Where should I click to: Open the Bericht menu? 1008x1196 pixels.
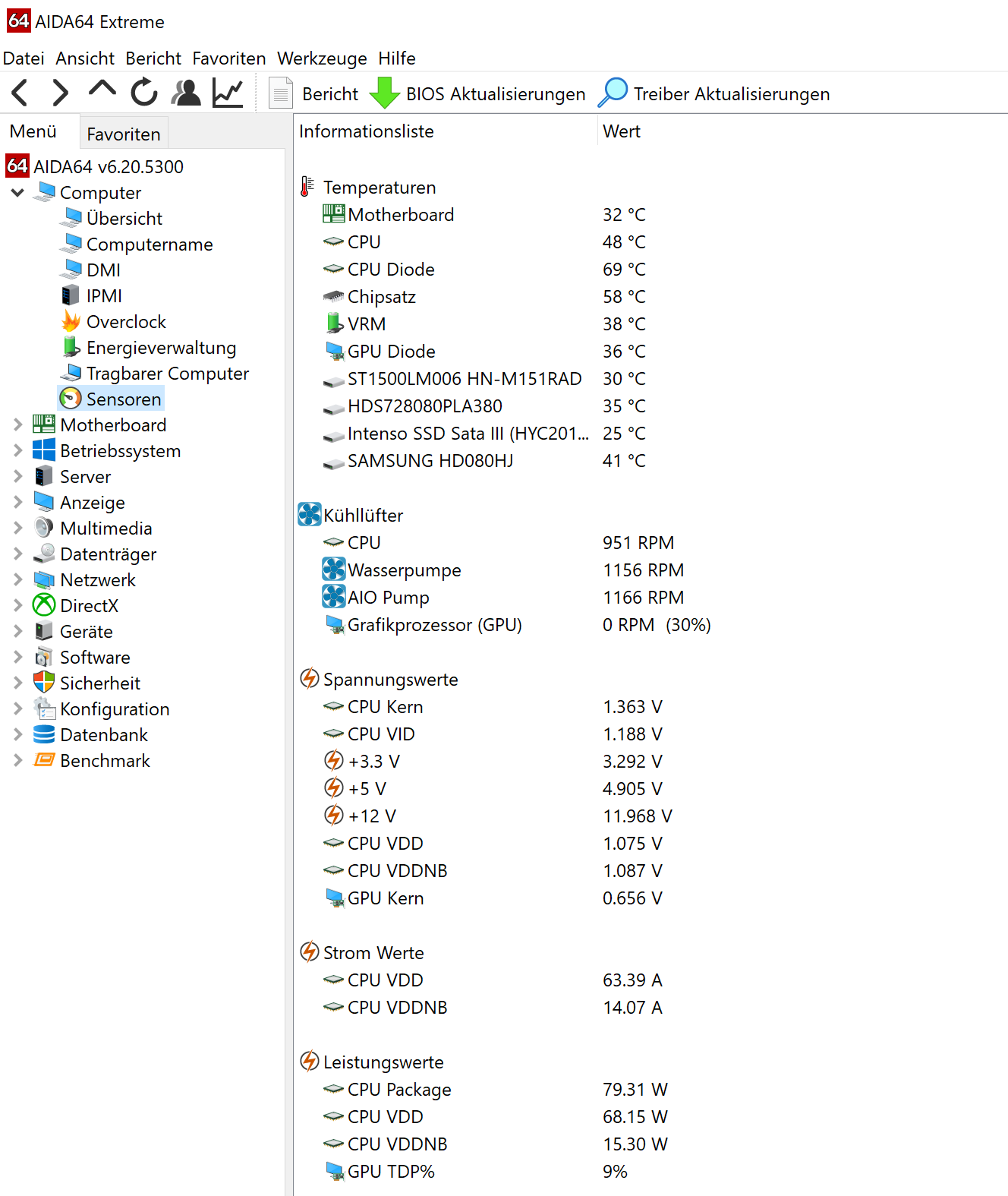[153, 58]
